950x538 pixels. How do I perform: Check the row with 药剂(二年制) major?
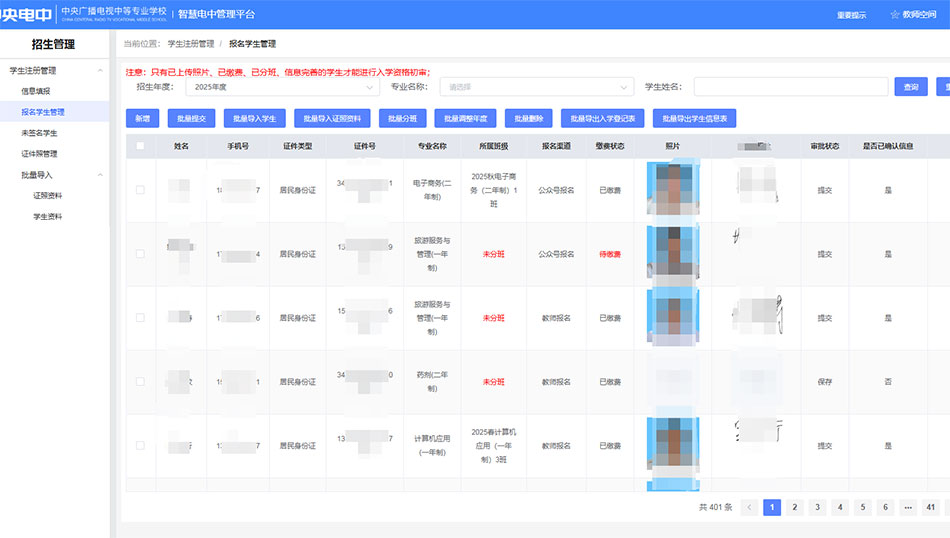point(140,382)
